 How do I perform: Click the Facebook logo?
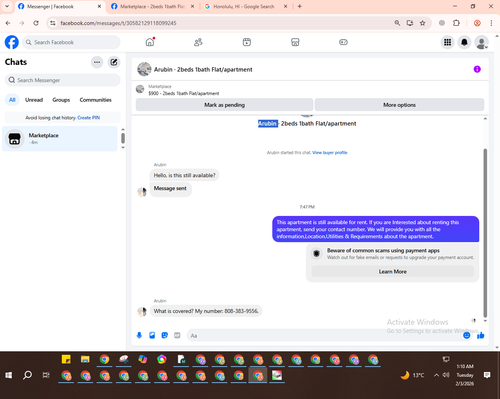click(x=12, y=42)
